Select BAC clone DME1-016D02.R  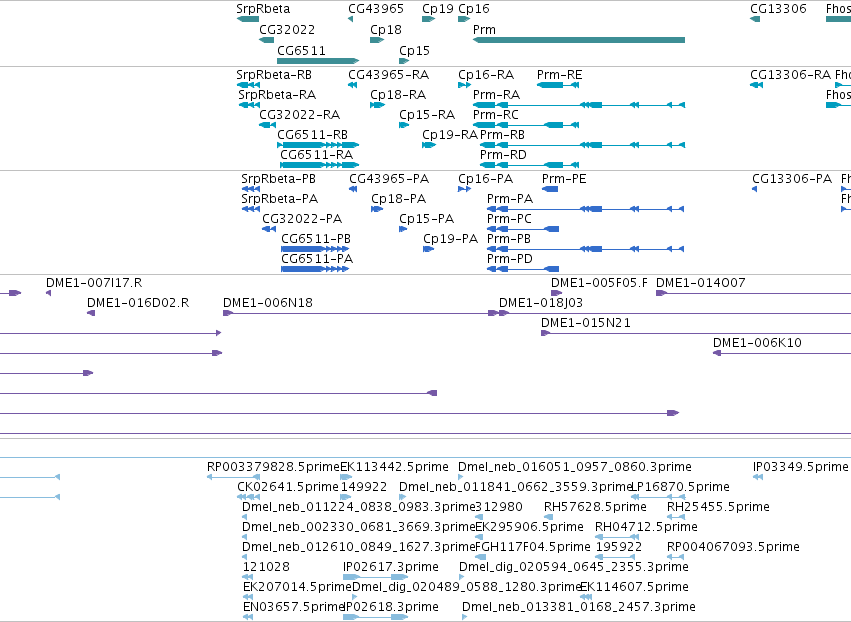click(x=138, y=303)
